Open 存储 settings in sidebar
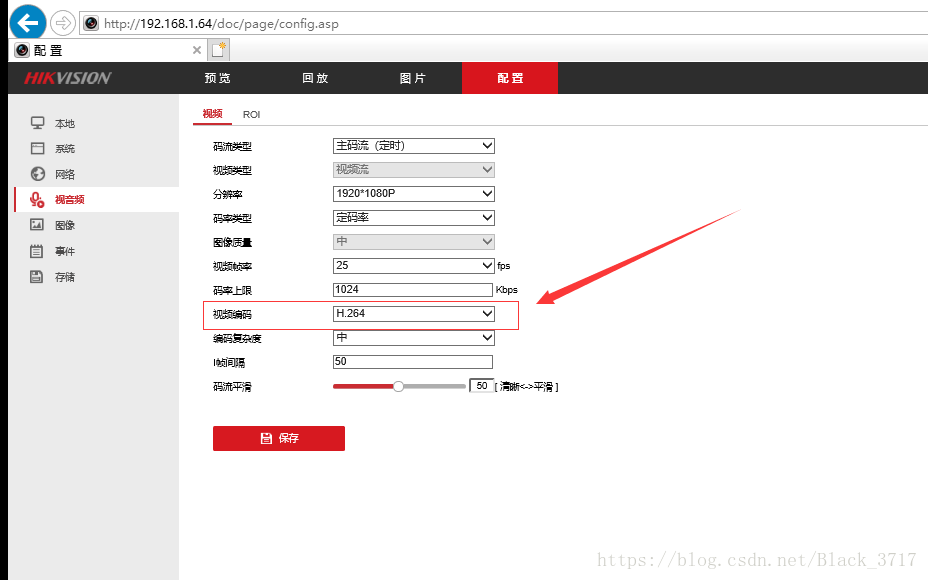 tap(65, 277)
